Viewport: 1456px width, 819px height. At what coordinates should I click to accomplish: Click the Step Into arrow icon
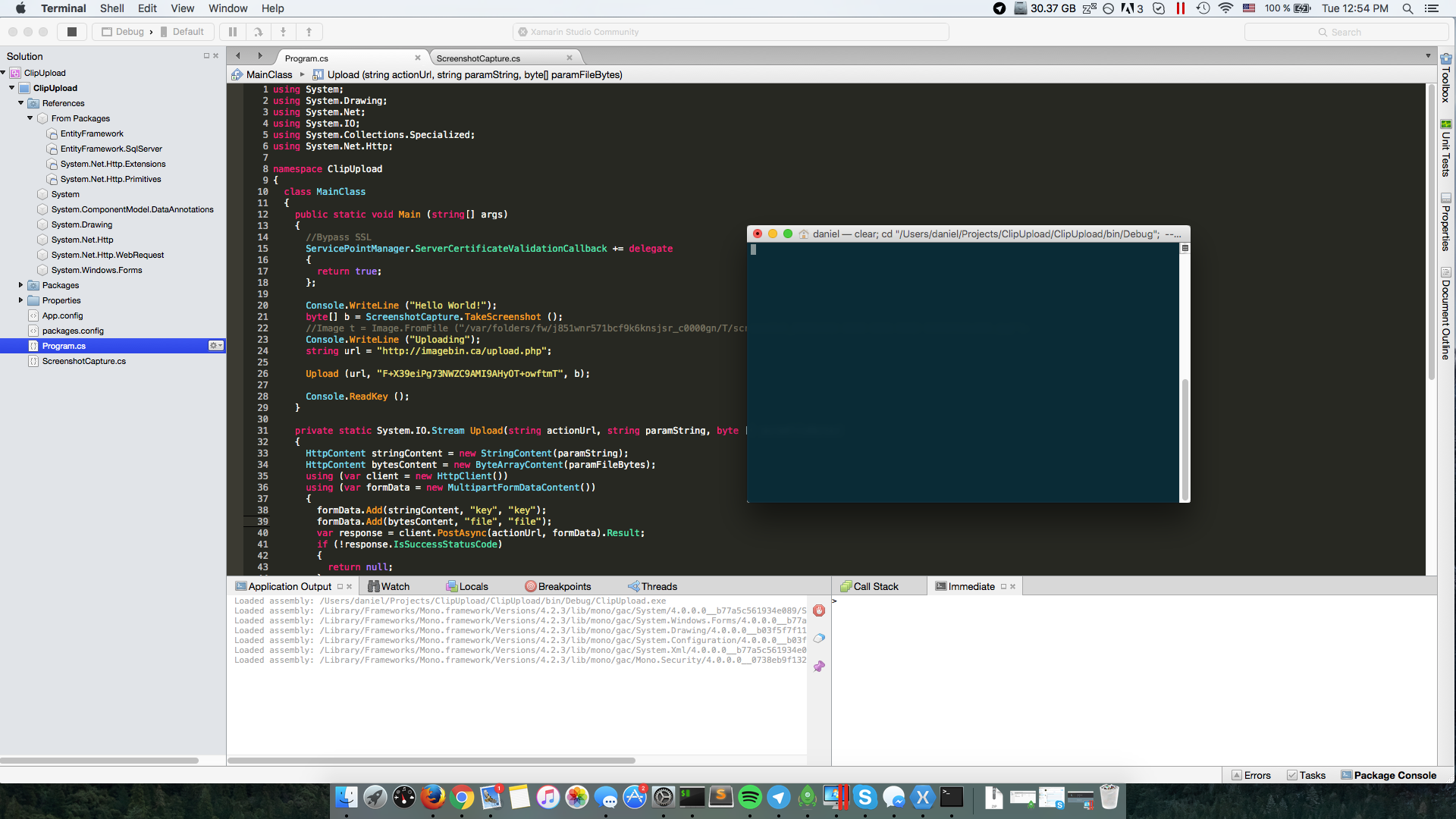[x=283, y=32]
